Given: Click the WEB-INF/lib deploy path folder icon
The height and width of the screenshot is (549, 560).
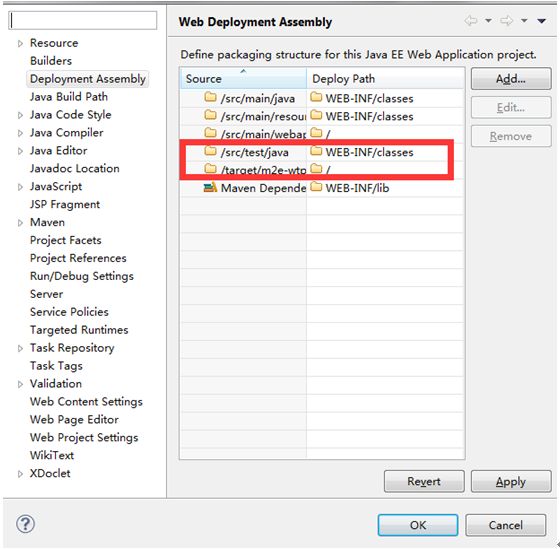Looking at the screenshot, I should tap(316, 186).
